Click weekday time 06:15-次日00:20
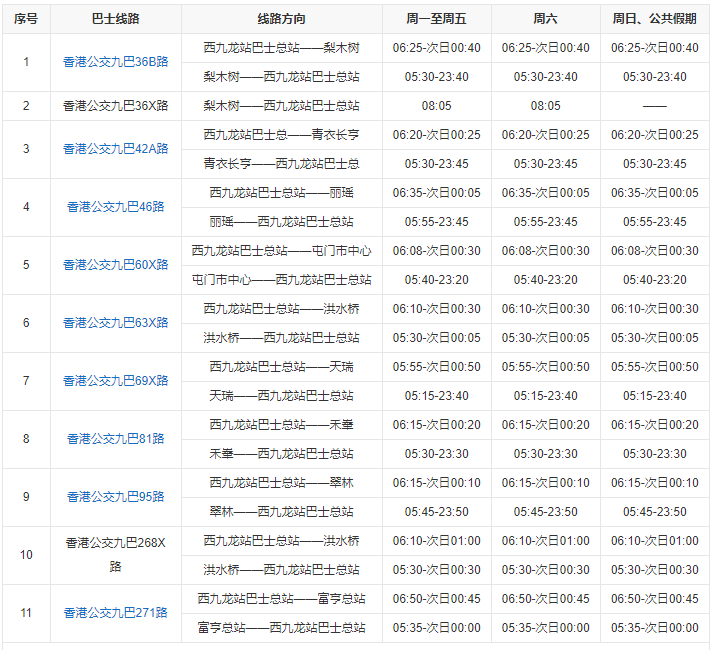Screen dimensions: 713x650 click(437, 425)
